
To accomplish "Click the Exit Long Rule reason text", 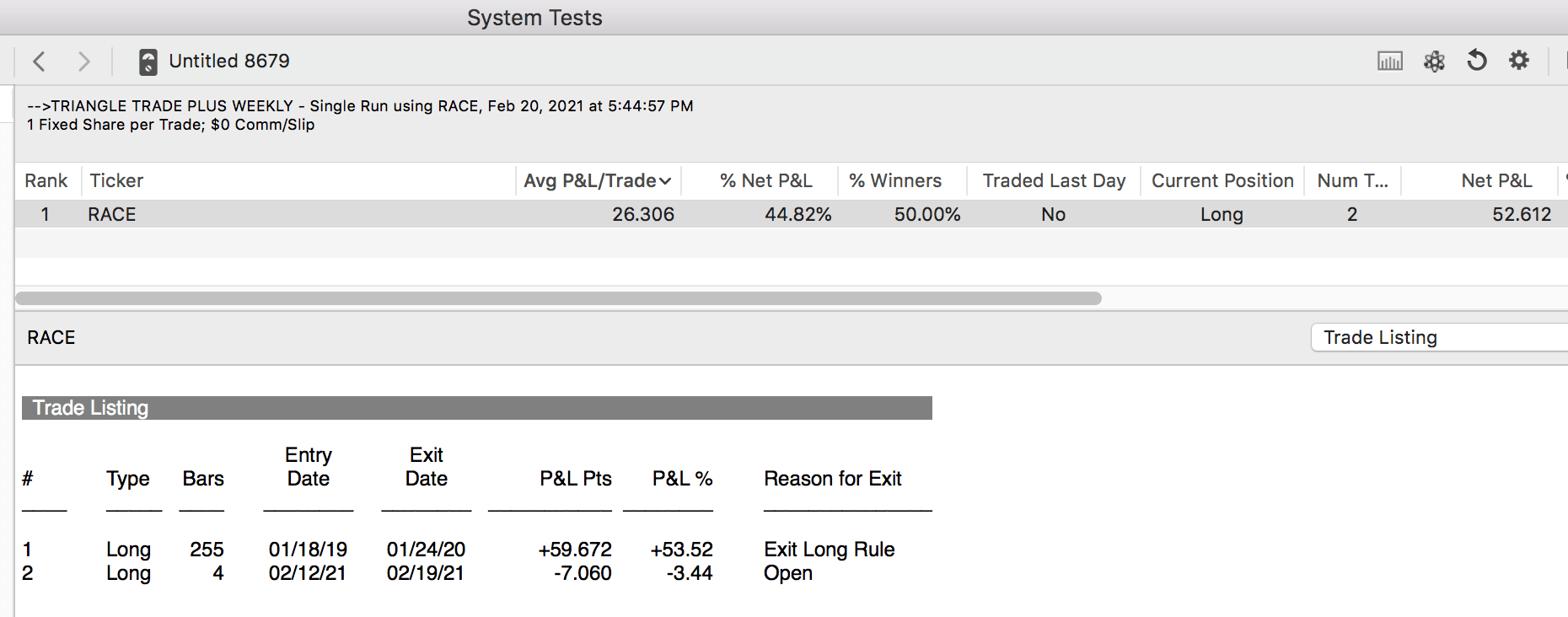I will tap(830, 550).
